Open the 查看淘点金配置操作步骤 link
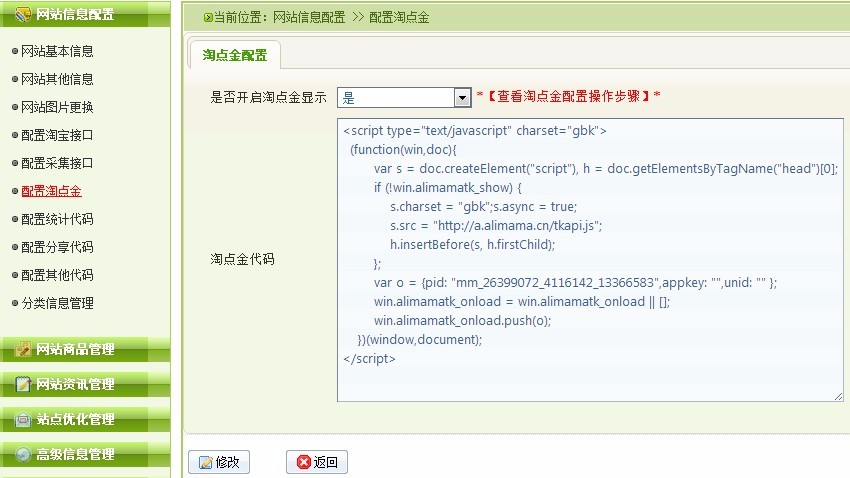This screenshot has width=850, height=478. click(568, 96)
